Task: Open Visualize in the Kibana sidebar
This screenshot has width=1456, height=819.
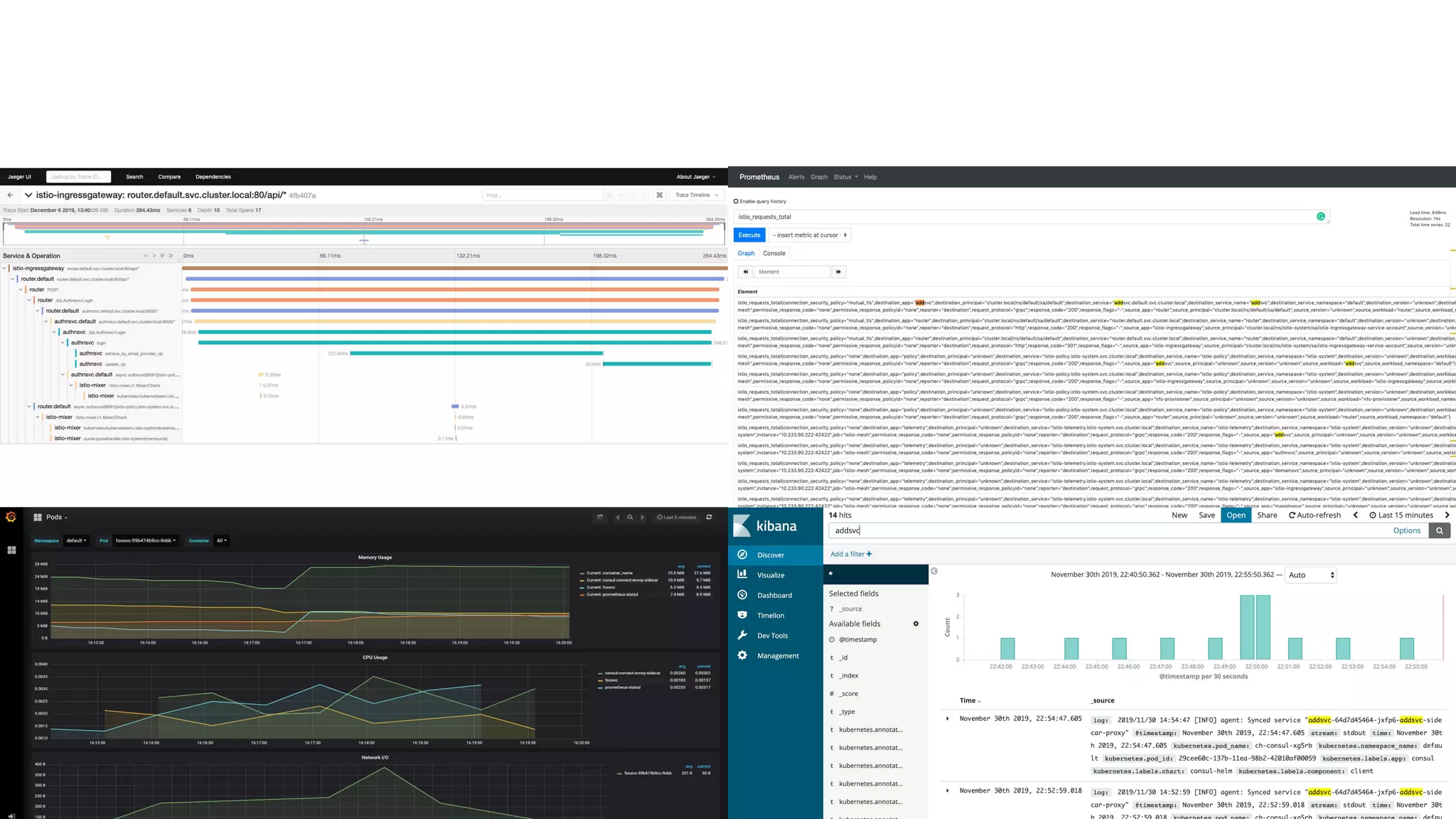Action: point(771,575)
